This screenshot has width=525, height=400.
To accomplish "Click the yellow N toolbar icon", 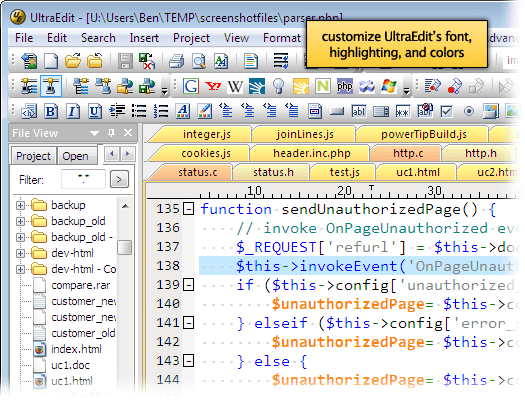I will pos(322,86).
